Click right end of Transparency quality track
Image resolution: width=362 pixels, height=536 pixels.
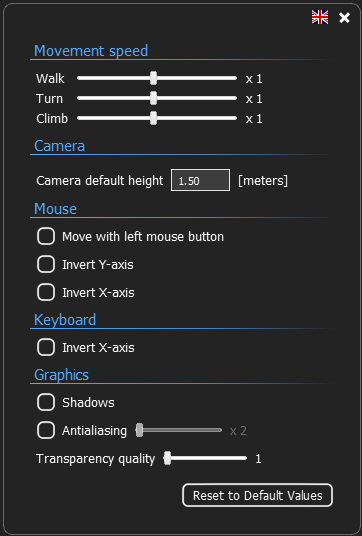[x=244, y=458]
